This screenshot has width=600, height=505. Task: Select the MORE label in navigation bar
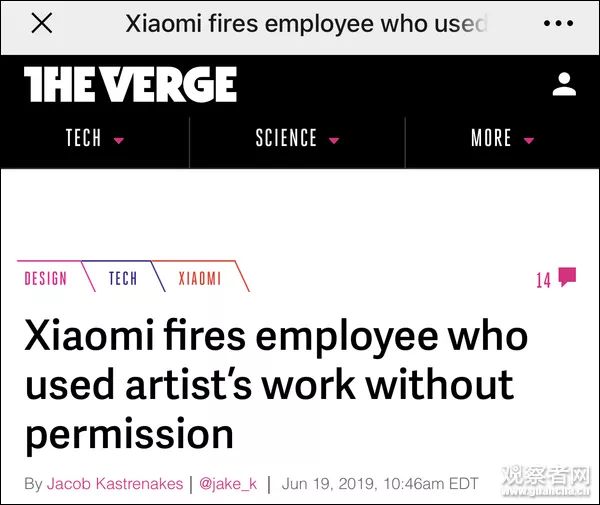[x=491, y=139]
